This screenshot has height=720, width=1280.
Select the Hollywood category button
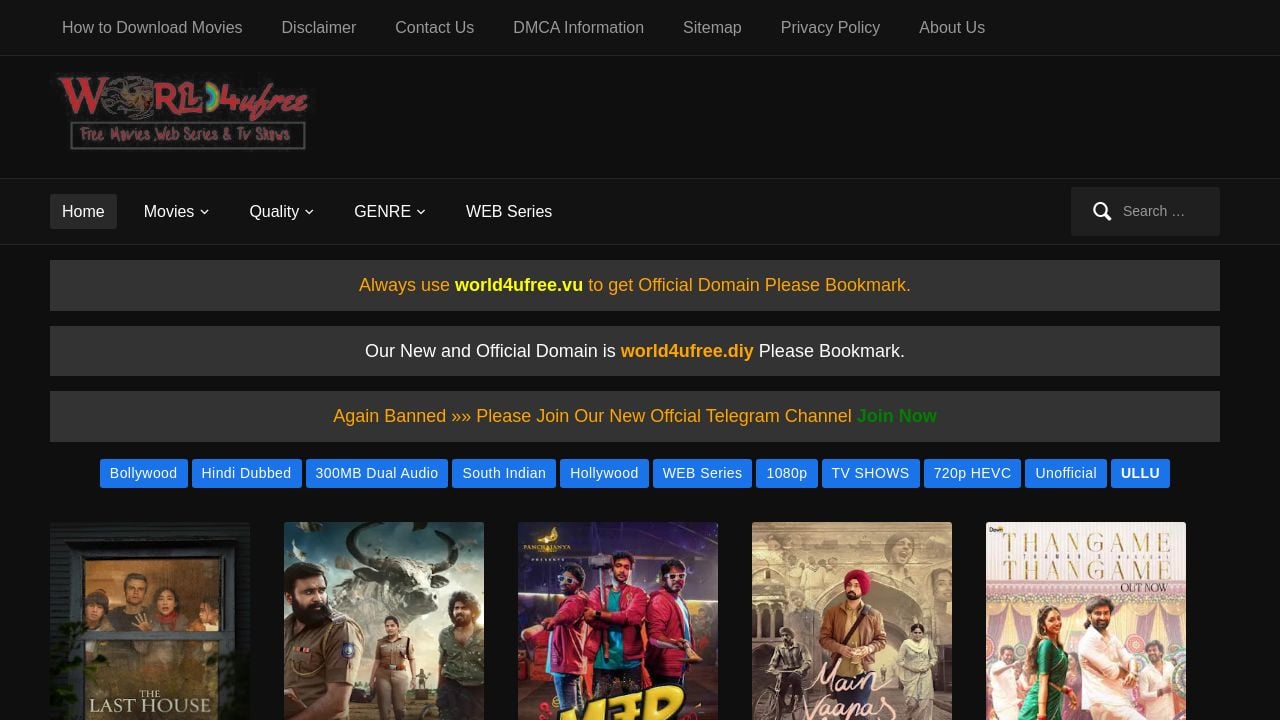[x=604, y=473]
